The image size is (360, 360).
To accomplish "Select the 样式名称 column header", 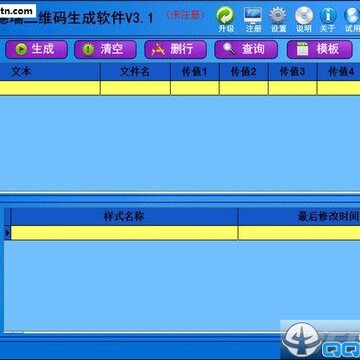I will [124, 217].
